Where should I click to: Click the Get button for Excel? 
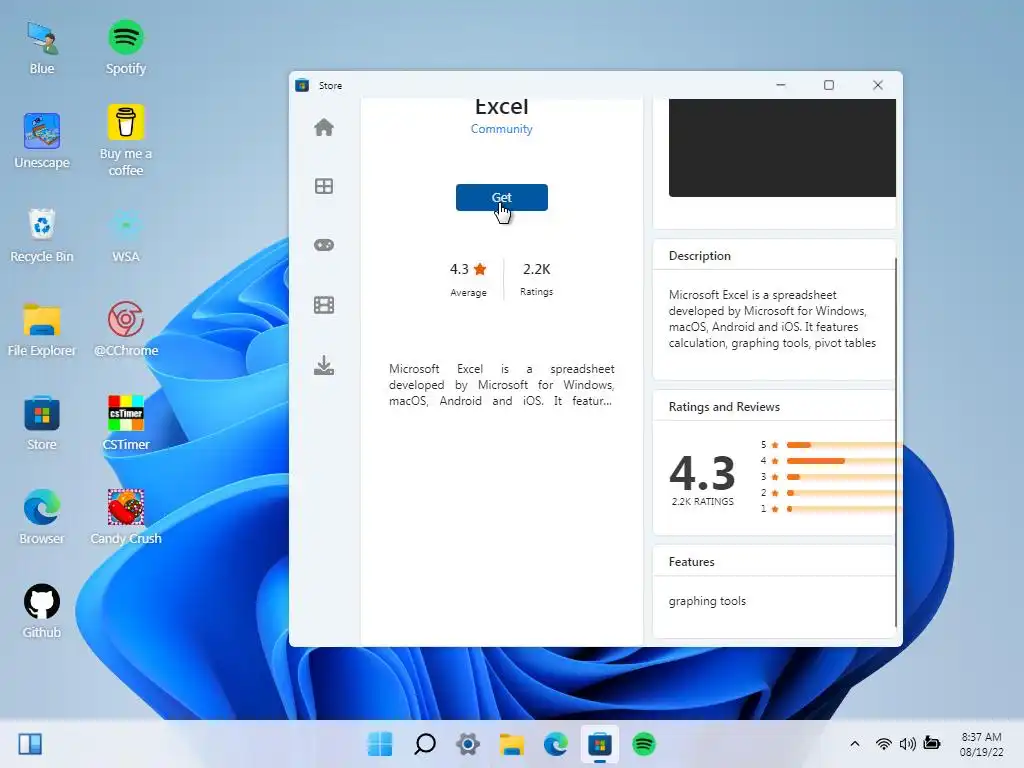coord(502,197)
